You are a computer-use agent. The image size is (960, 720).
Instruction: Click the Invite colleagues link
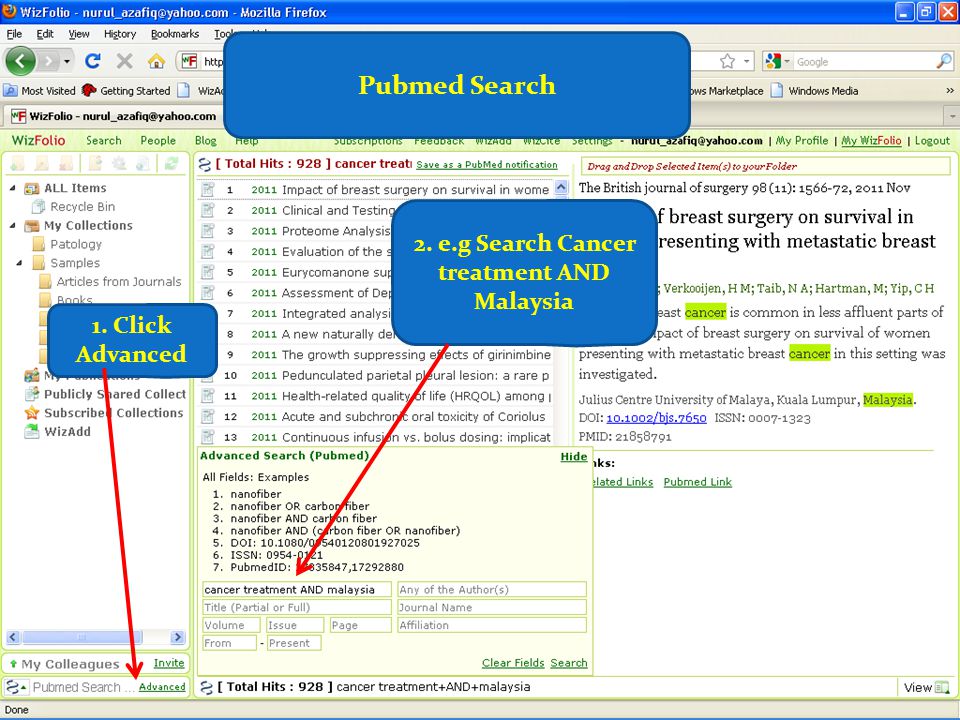tap(169, 663)
